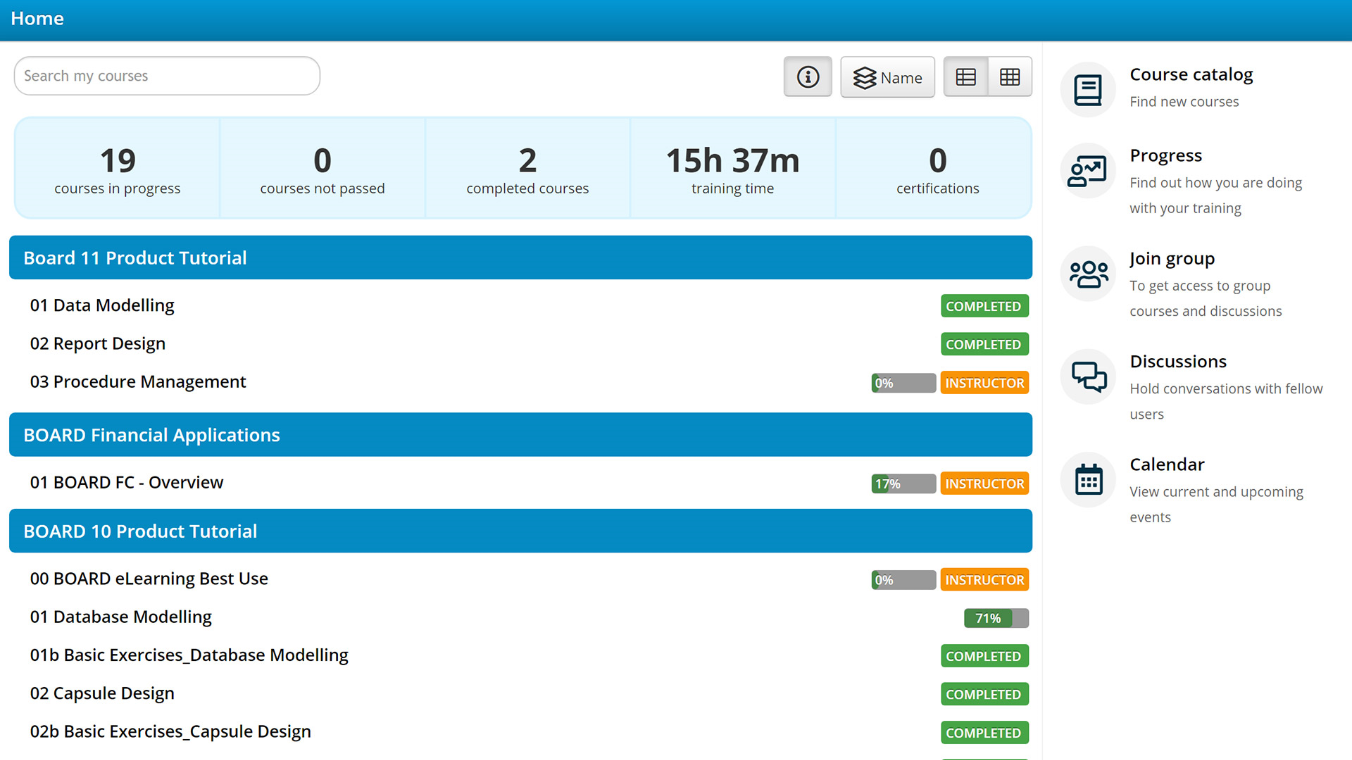Collapse Board 11 Product Tutorial section
This screenshot has height=760, width=1352.
520,258
